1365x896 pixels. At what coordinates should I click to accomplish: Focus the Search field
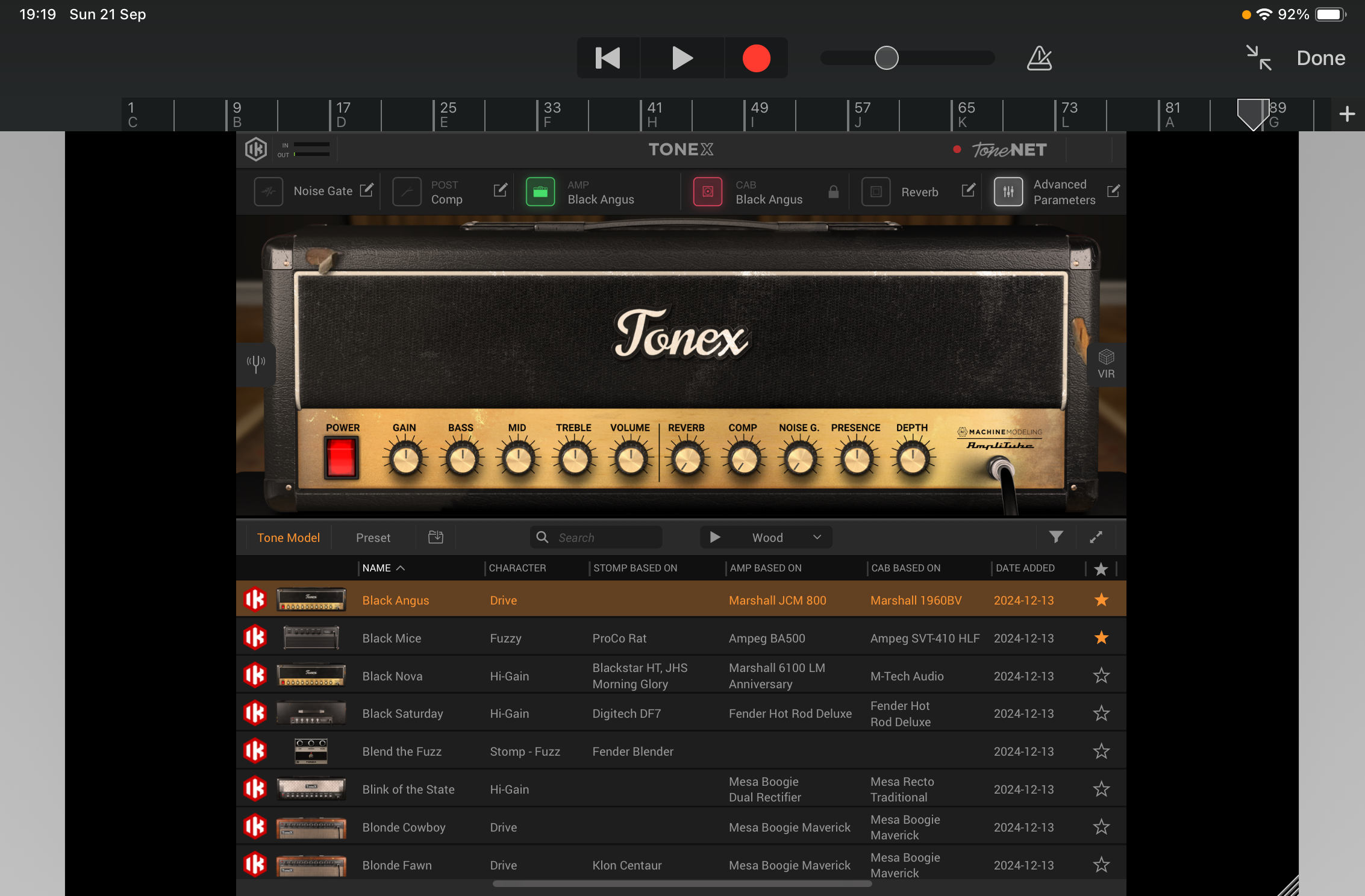point(596,537)
